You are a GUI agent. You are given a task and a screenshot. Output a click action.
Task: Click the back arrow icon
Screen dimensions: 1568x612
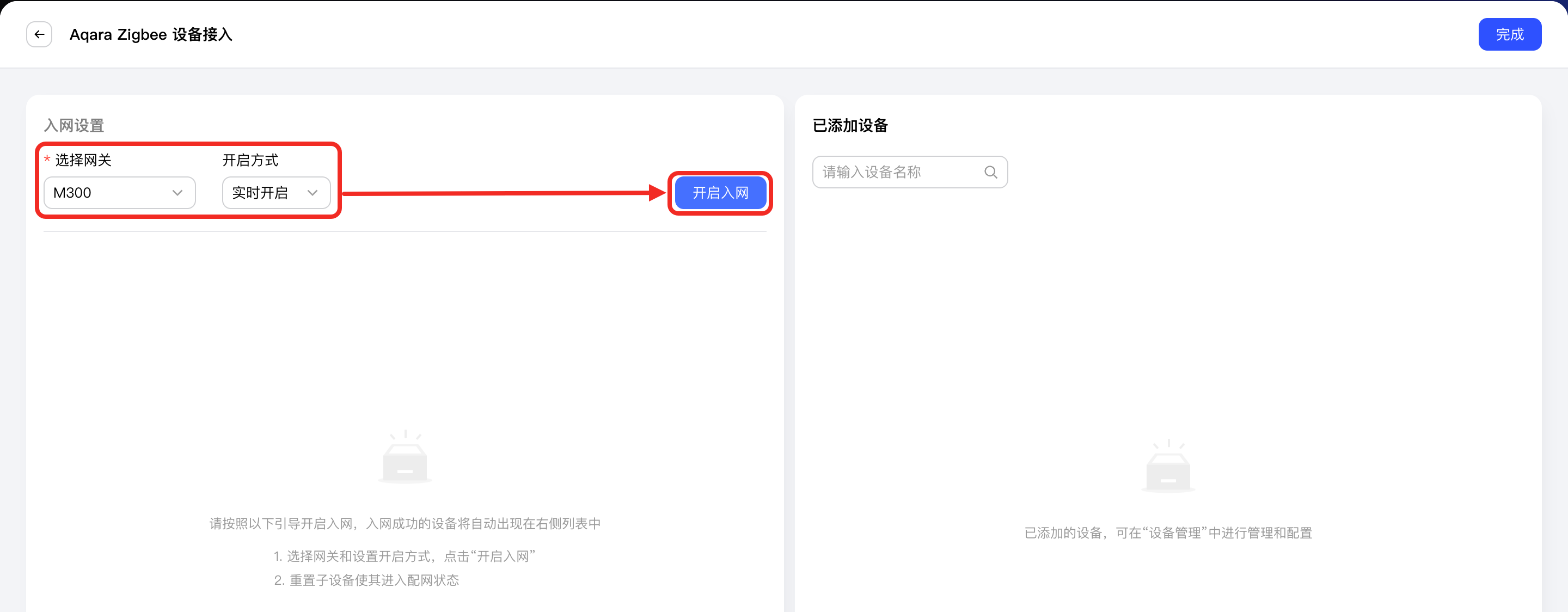(x=39, y=34)
